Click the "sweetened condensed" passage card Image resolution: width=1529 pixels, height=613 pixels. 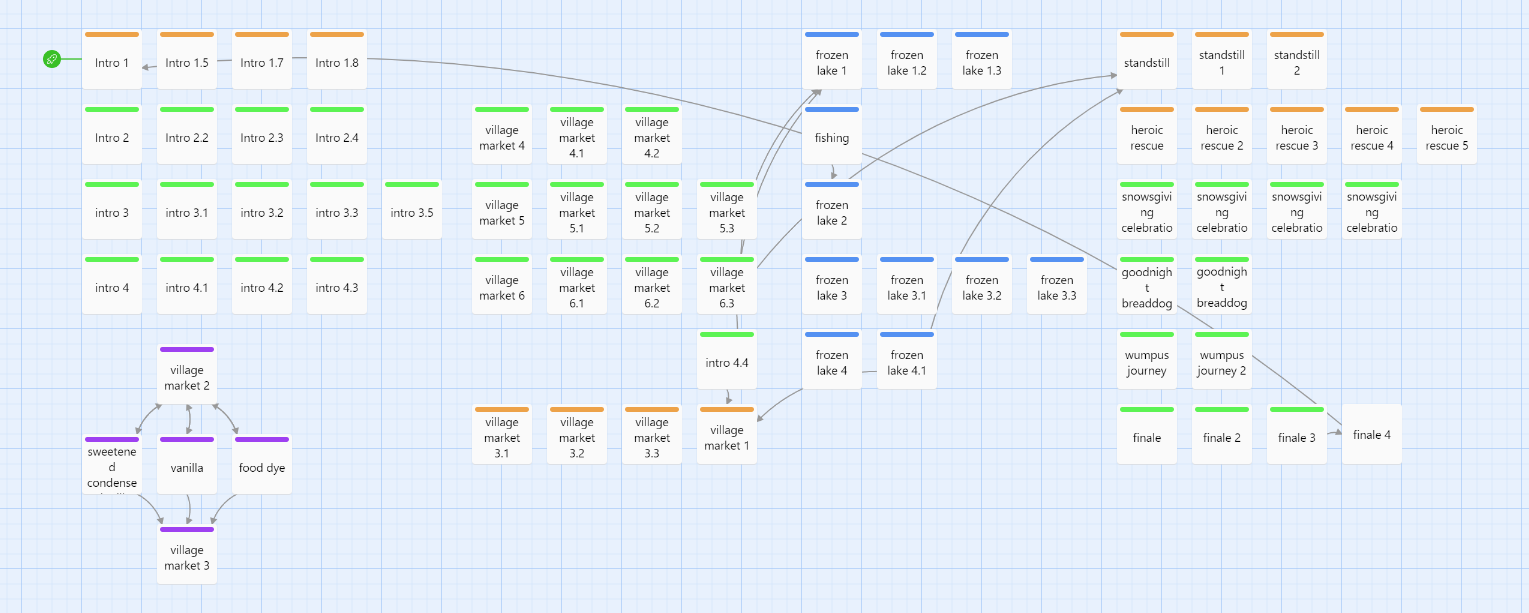[x=112, y=465]
